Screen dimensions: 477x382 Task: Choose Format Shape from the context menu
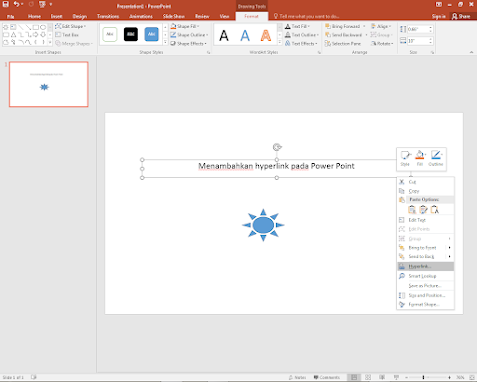coord(426,304)
